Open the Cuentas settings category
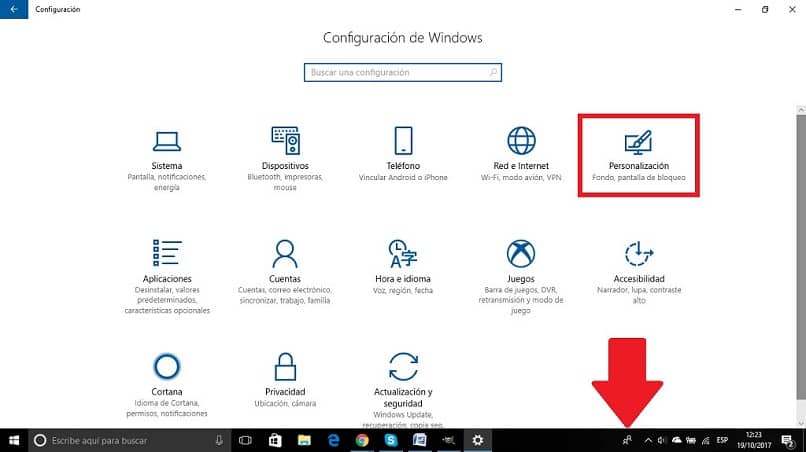This screenshot has height=452, width=806. point(285,272)
